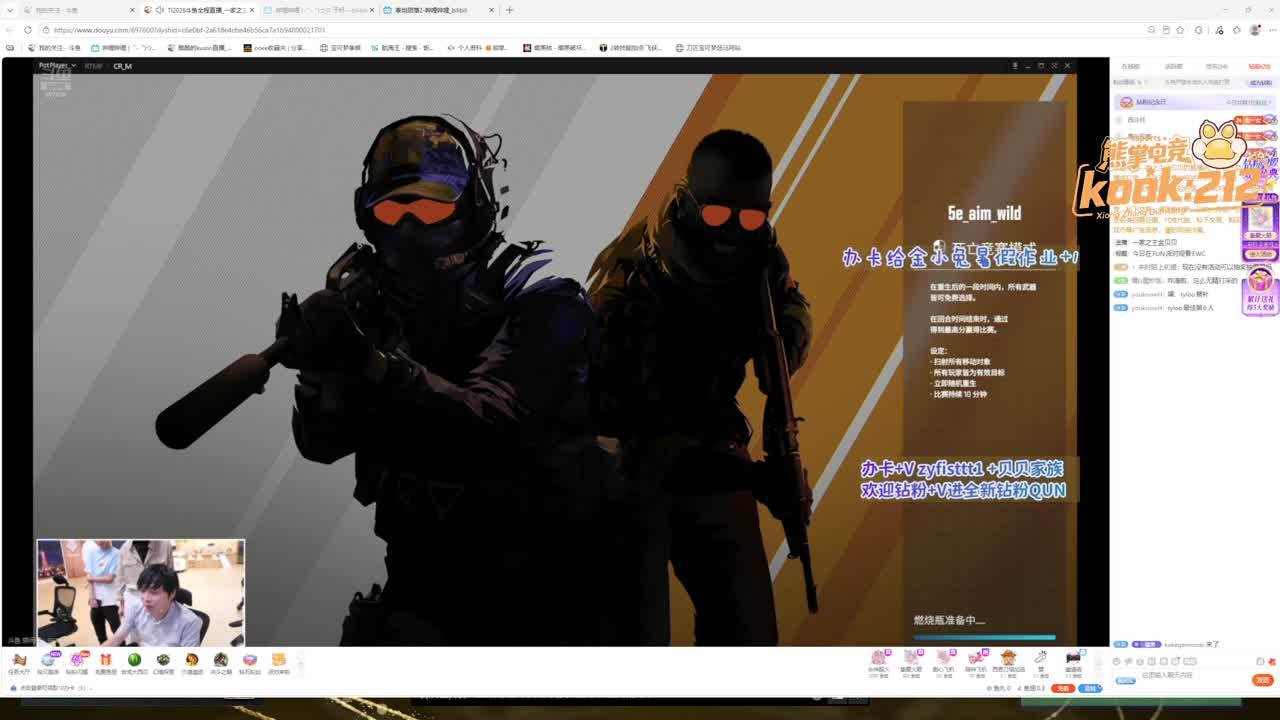Open the favorites icon left of the bookmarks
This screenshot has height=720, width=1280.
(10, 48)
